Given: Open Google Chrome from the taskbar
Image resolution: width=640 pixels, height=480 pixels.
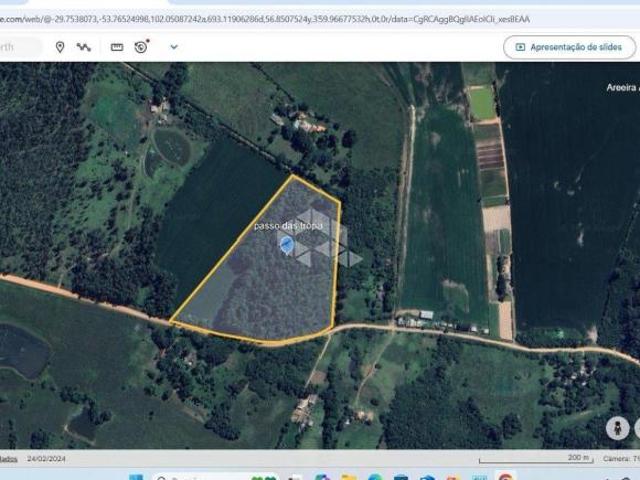Looking at the screenshot, I should [505, 477].
